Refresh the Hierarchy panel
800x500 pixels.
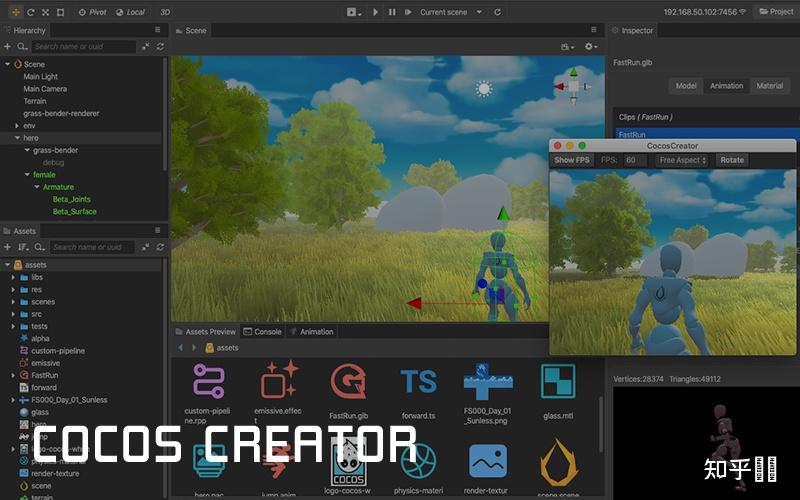[160, 46]
